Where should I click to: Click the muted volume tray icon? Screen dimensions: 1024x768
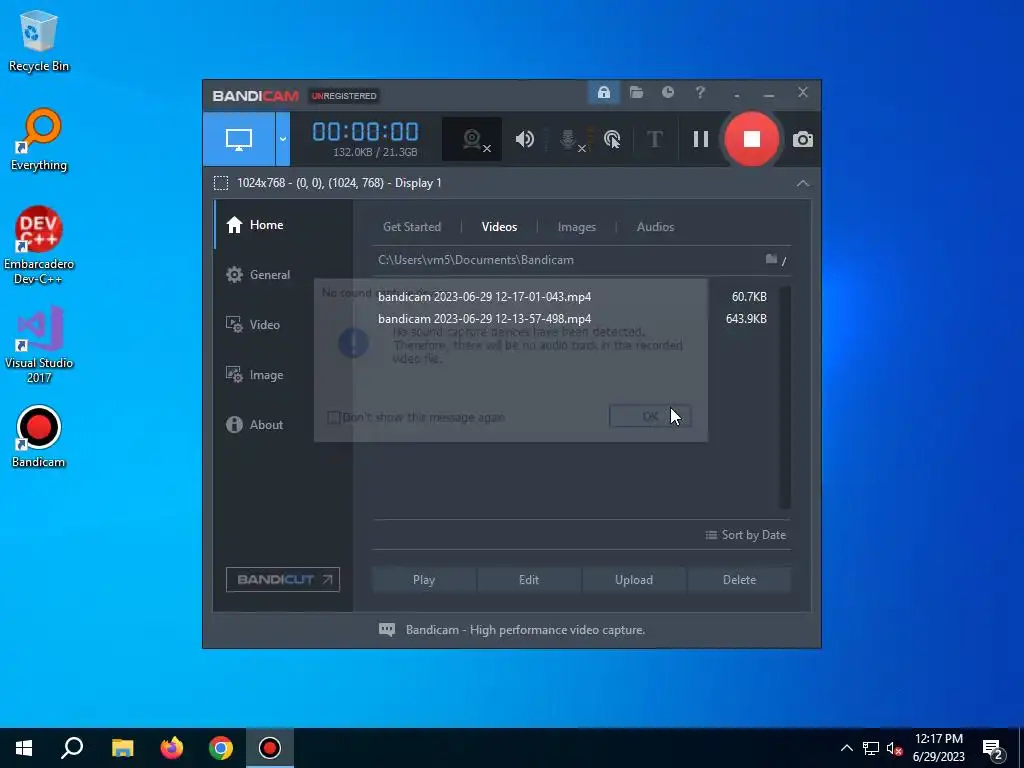[894, 748]
